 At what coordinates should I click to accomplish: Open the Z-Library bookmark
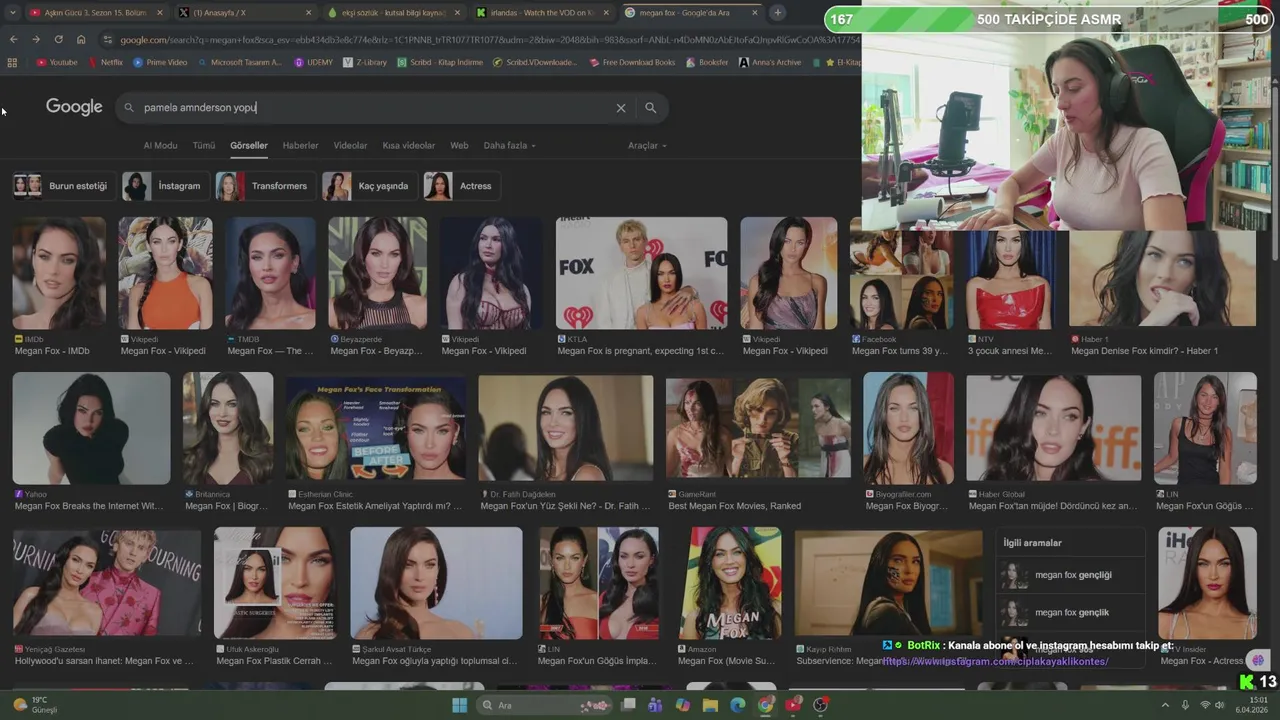pos(364,62)
